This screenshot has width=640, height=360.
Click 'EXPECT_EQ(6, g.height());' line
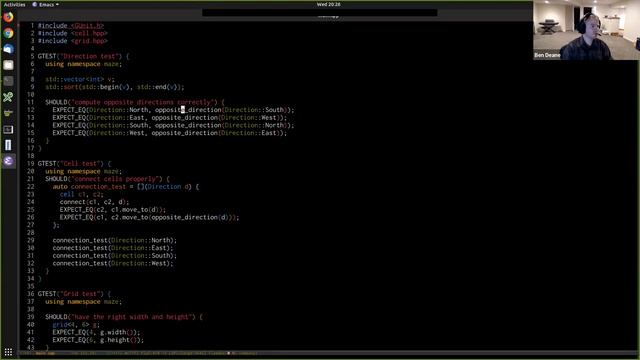[x=98, y=340]
